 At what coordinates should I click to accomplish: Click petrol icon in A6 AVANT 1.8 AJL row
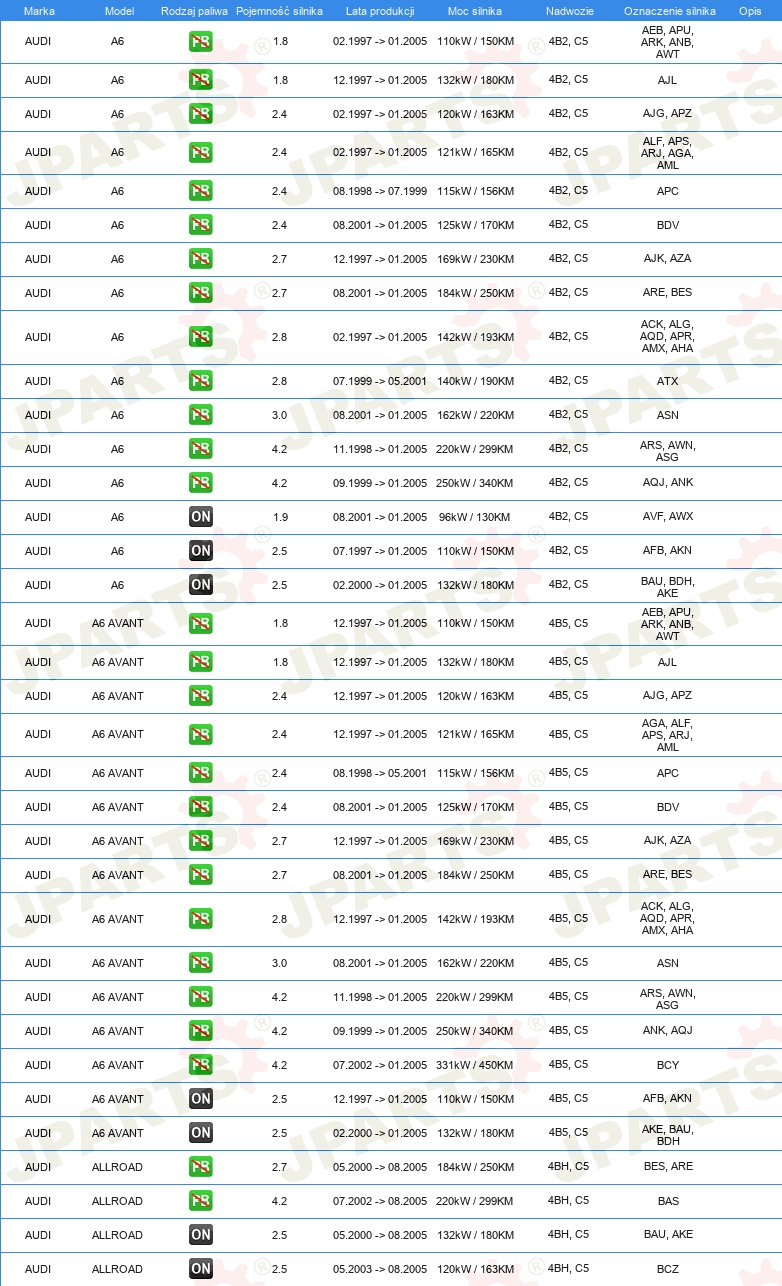[x=201, y=662]
